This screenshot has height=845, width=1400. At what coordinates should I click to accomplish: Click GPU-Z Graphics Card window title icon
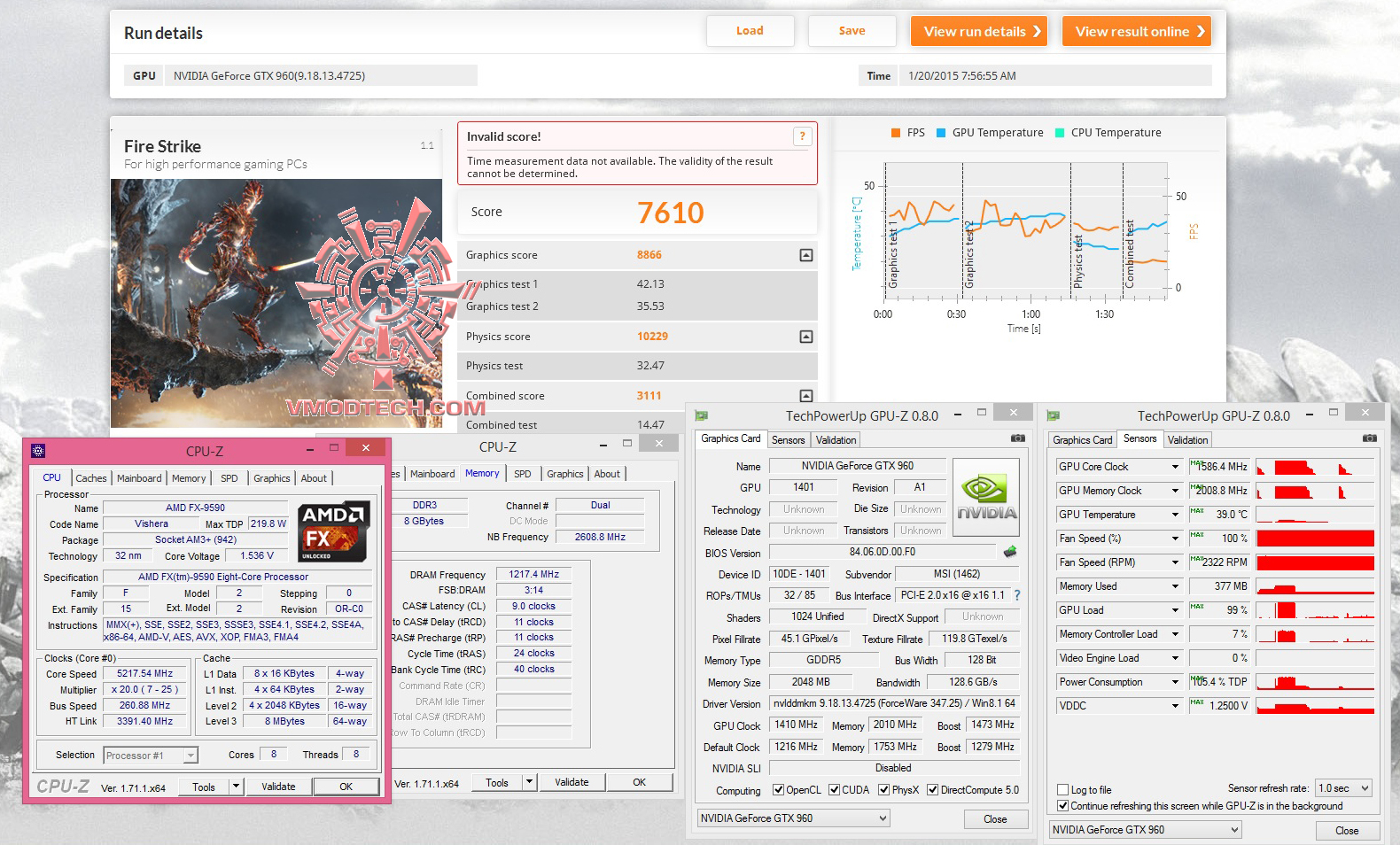(x=702, y=415)
